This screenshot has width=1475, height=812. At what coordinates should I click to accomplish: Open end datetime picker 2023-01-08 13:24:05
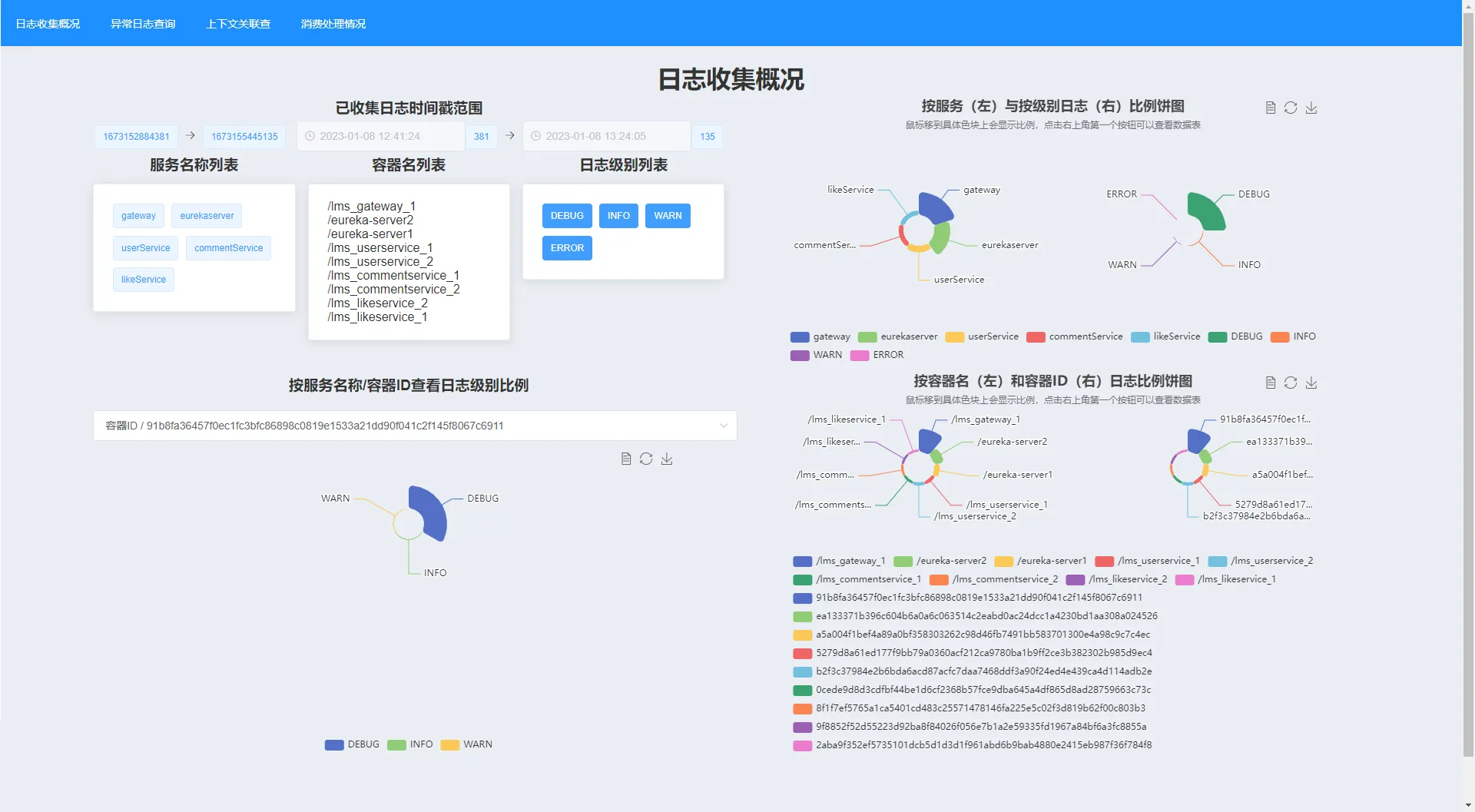[x=606, y=137]
